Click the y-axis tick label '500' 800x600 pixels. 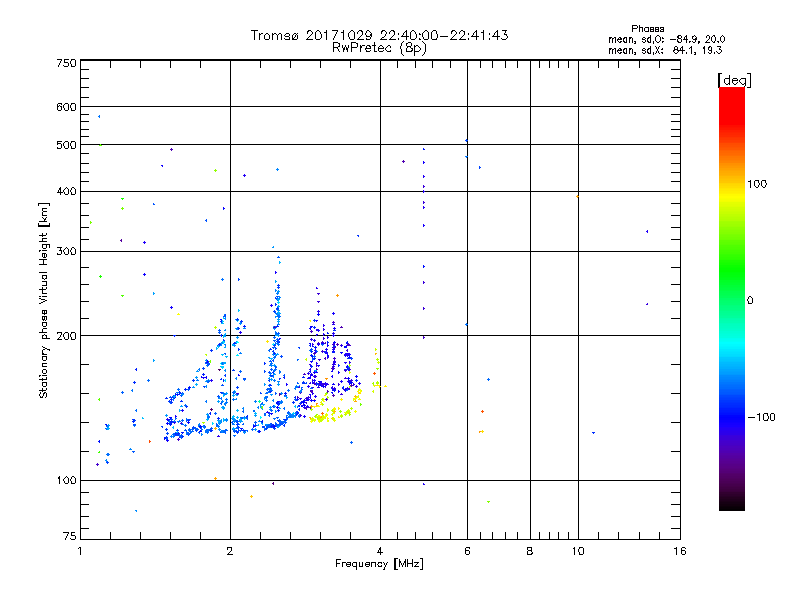(x=66, y=145)
